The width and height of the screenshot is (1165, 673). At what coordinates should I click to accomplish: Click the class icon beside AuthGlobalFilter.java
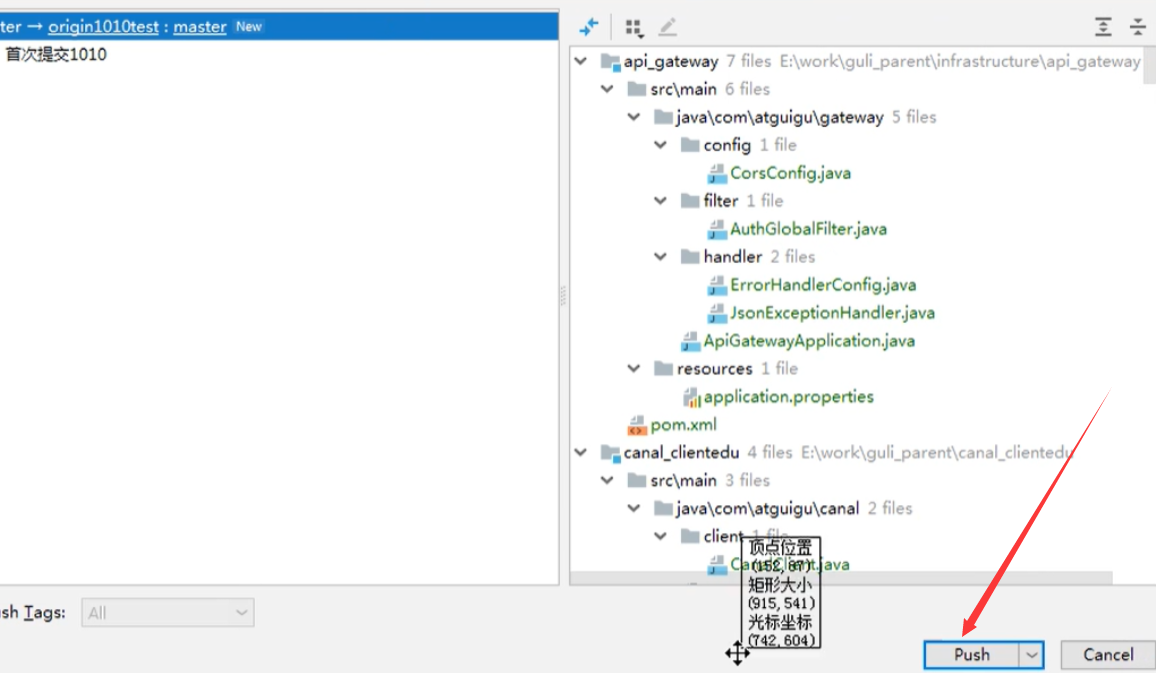pyautogui.click(x=716, y=228)
